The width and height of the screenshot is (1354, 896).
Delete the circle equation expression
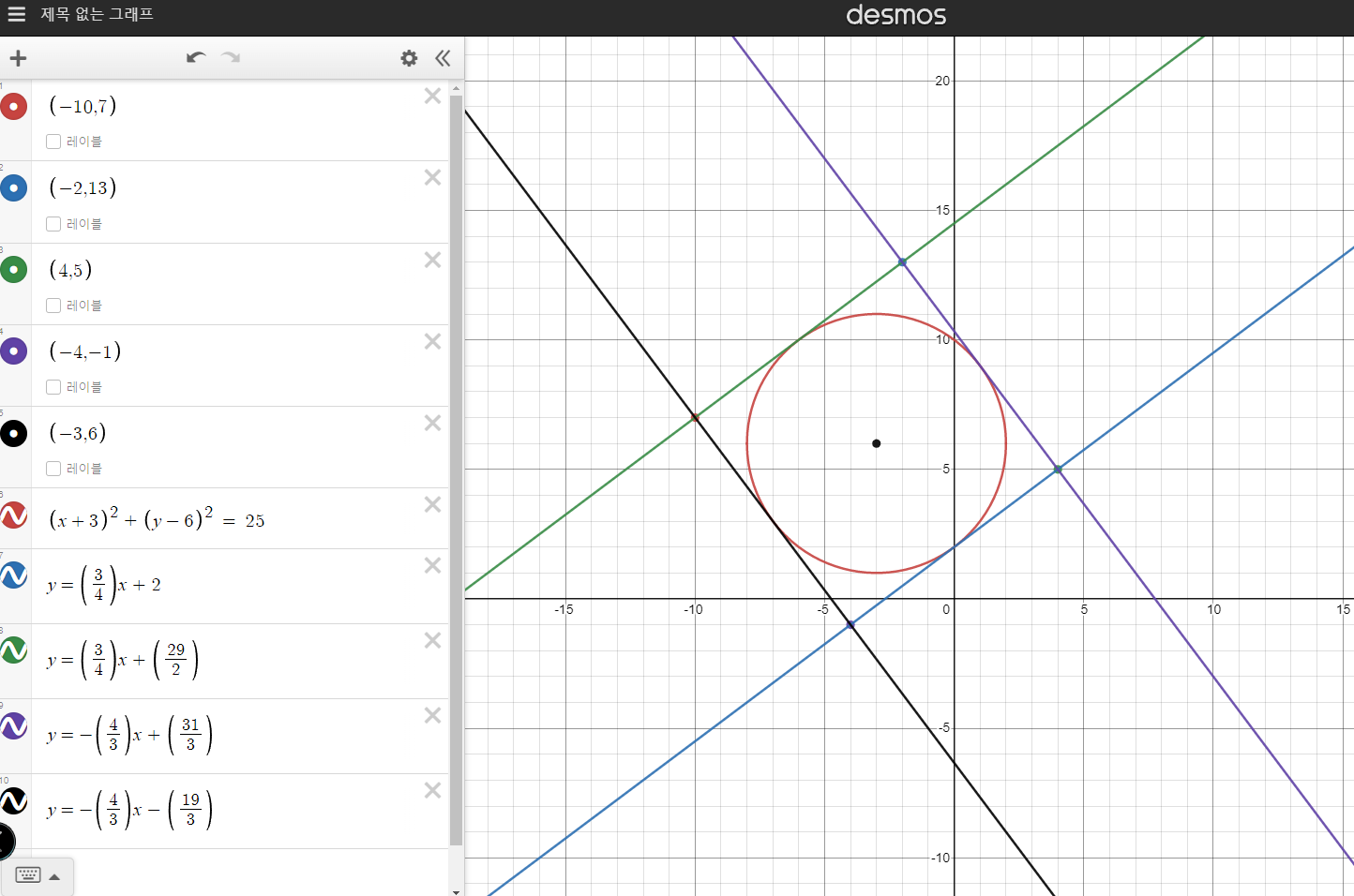[x=432, y=504]
